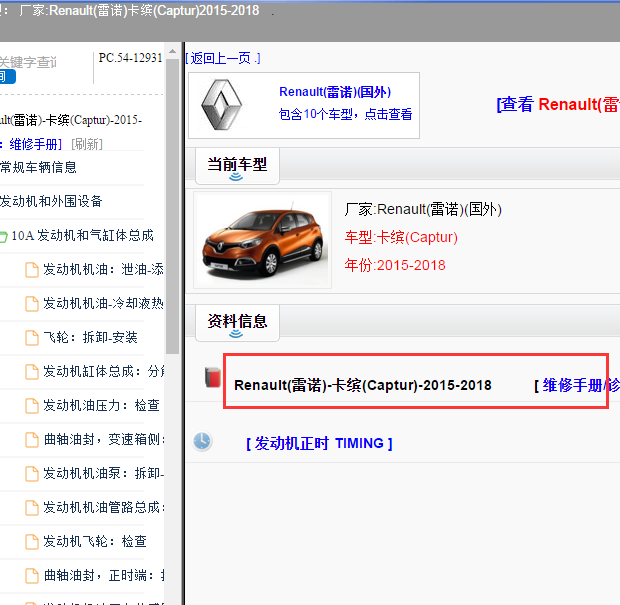This screenshot has width=620, height=605.
Task: Click the red book icon beside Captur manual
Action: 213,377
